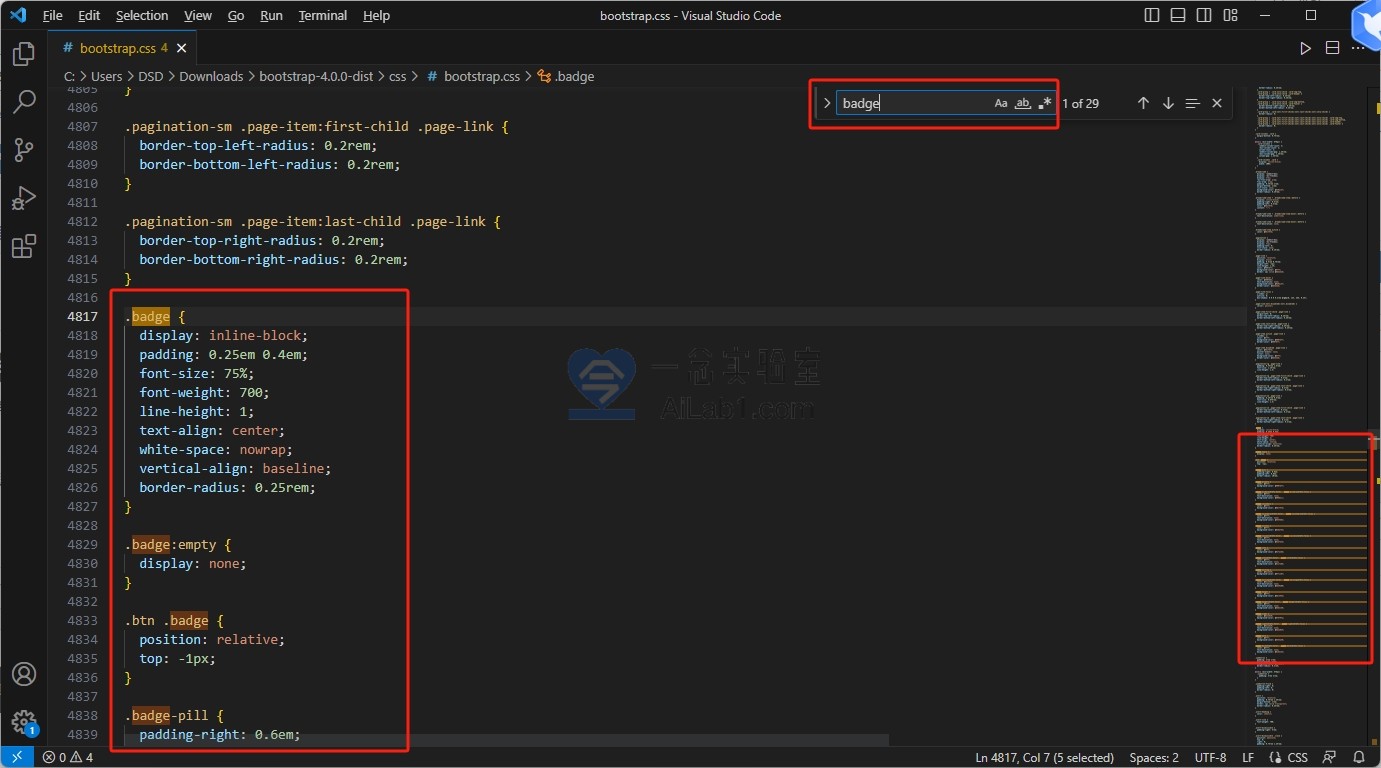The width and height of the screenshot is (1381, 768).
Task: Open the Run menu
Action: [271, 16]
